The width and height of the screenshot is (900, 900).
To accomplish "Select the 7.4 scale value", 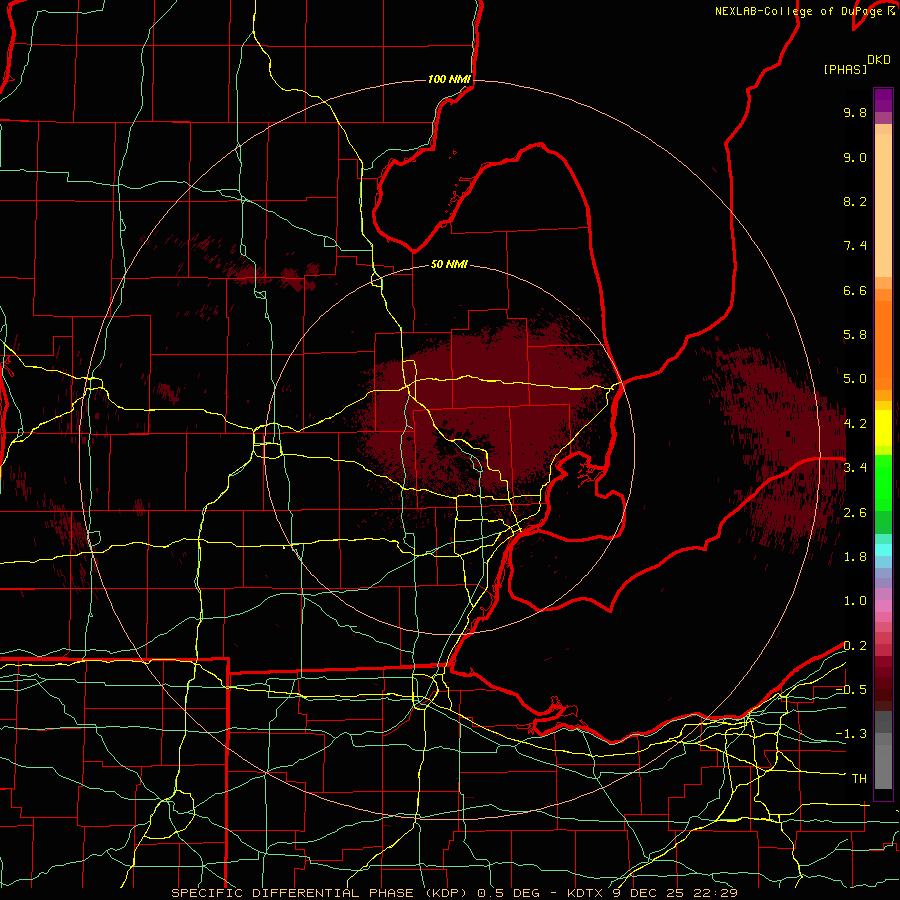I will (x=855, y=246).
